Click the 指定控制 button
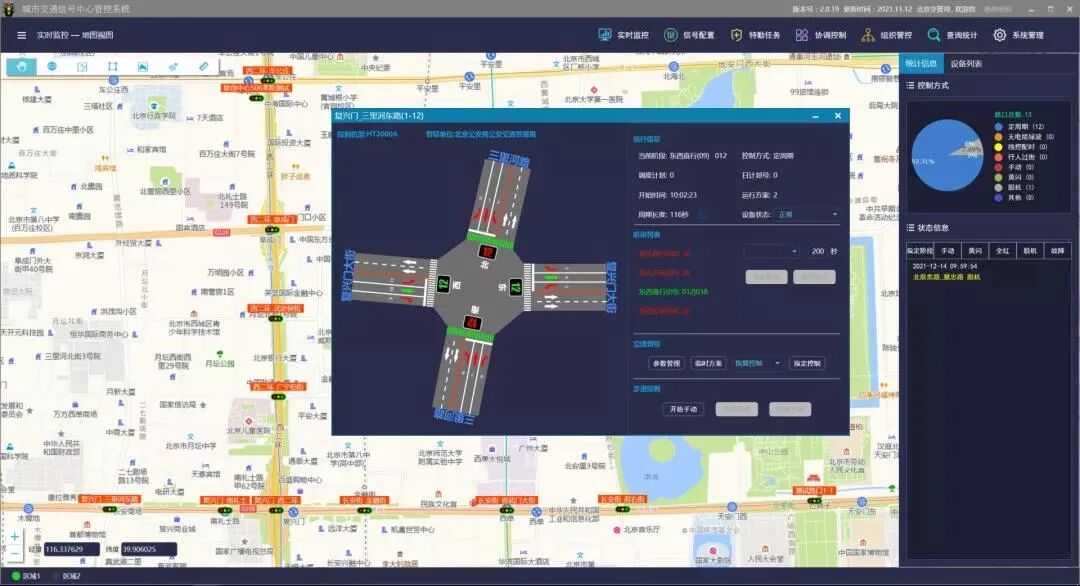Screen dimensions: 1080x586 [x=807, y=363]
